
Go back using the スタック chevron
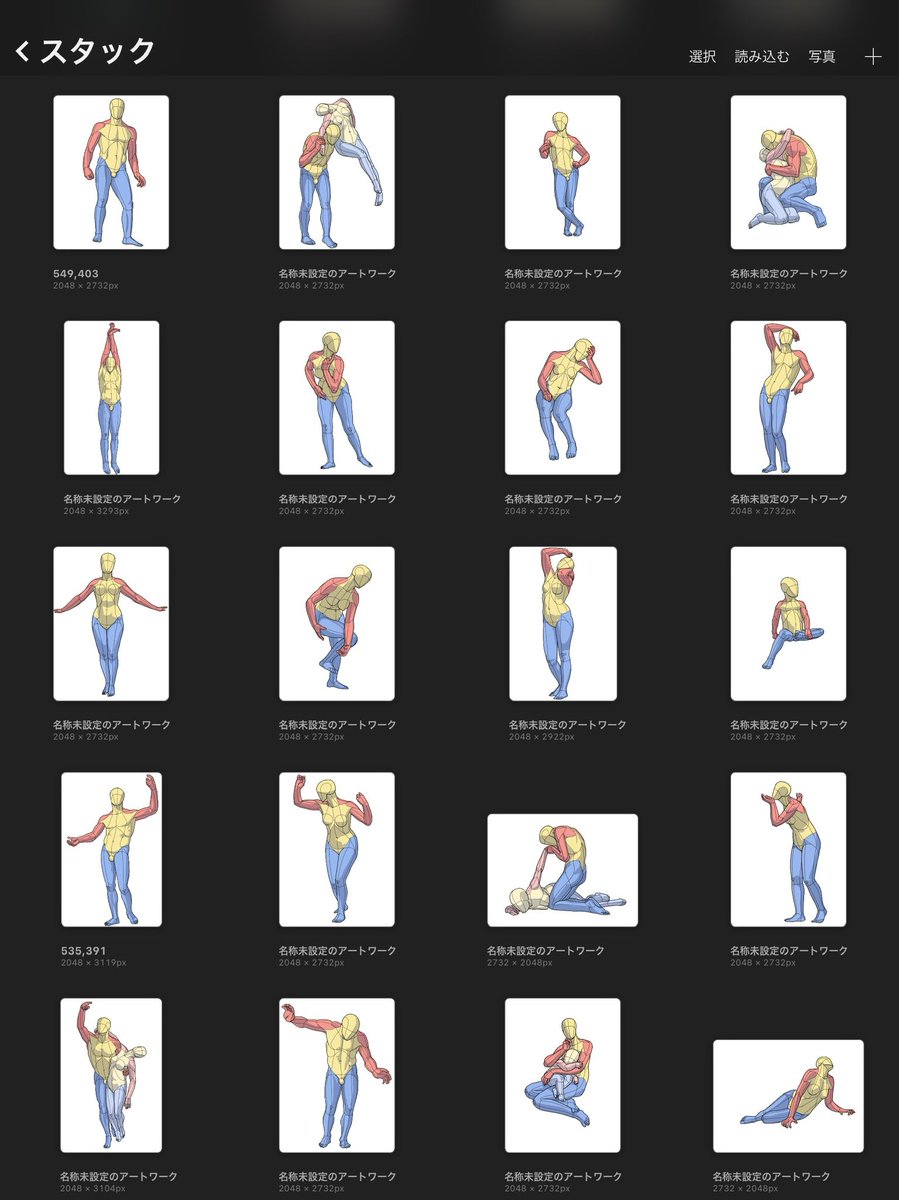tap(22, 51)
